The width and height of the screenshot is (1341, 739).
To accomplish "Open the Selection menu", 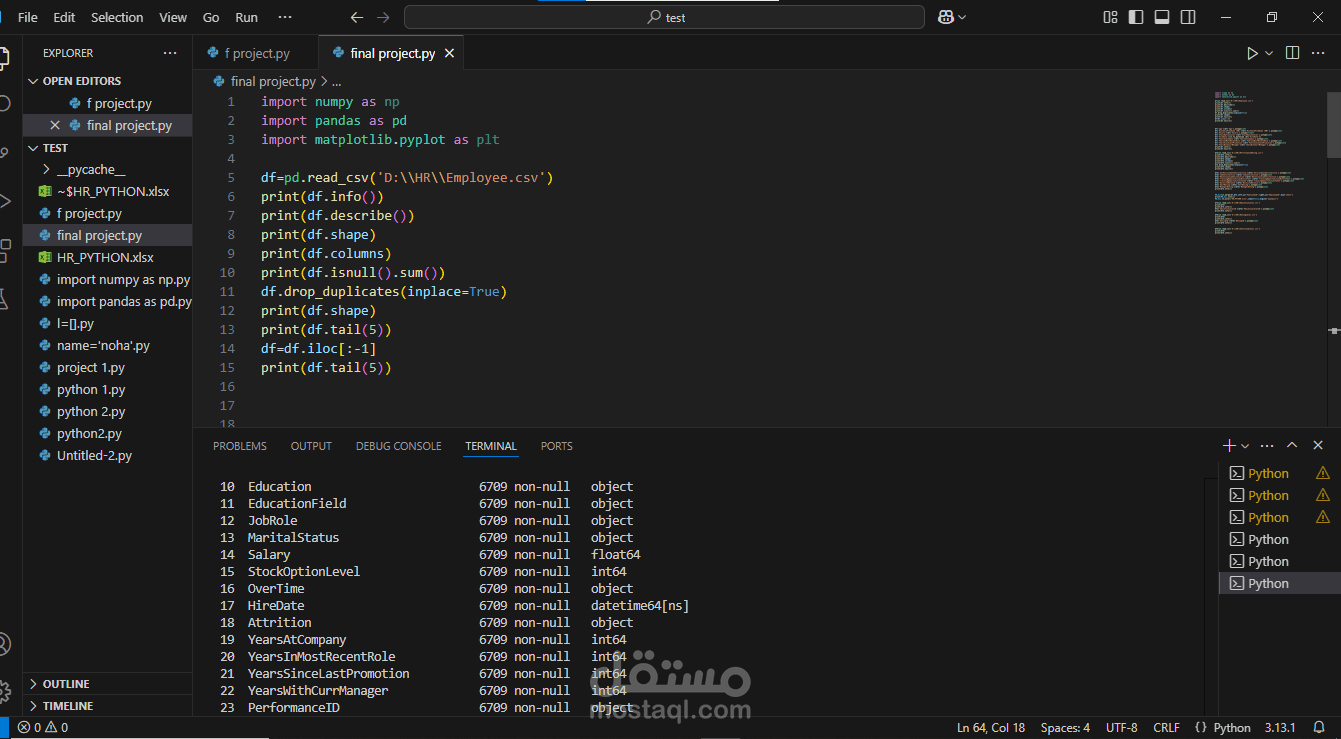I will [117, 17].
